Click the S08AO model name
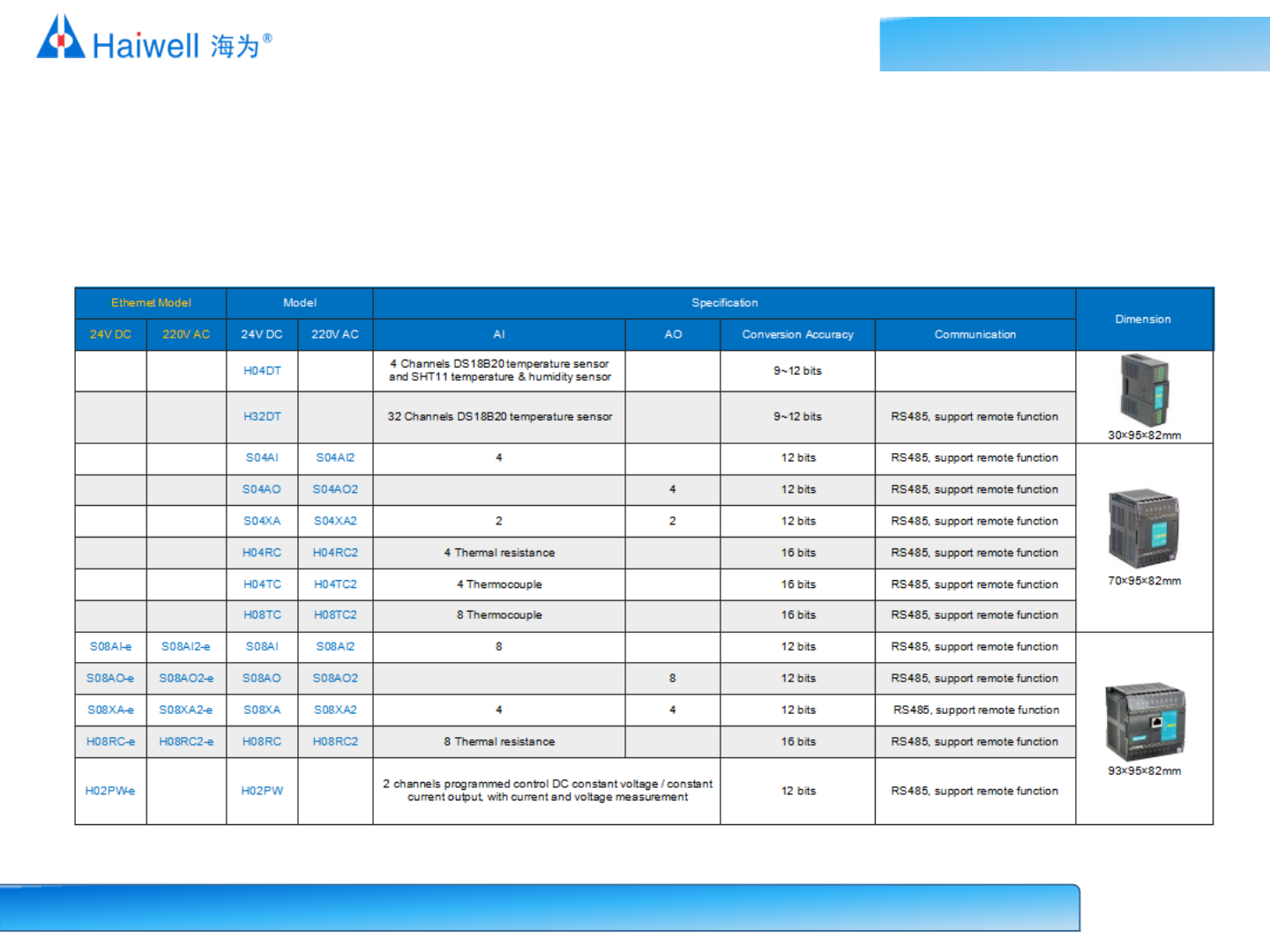This screenshot has width=1270, height=952. point(262,679)
